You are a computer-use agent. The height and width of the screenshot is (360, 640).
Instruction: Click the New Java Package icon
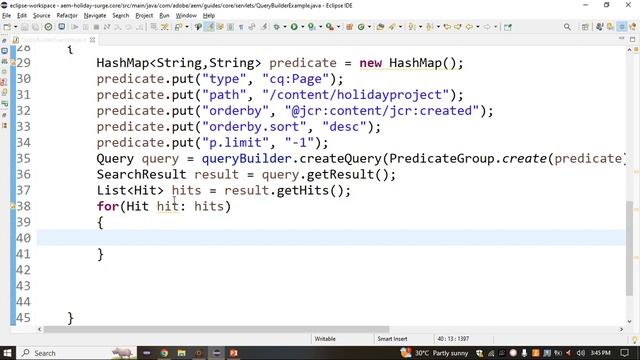(349, 27)
